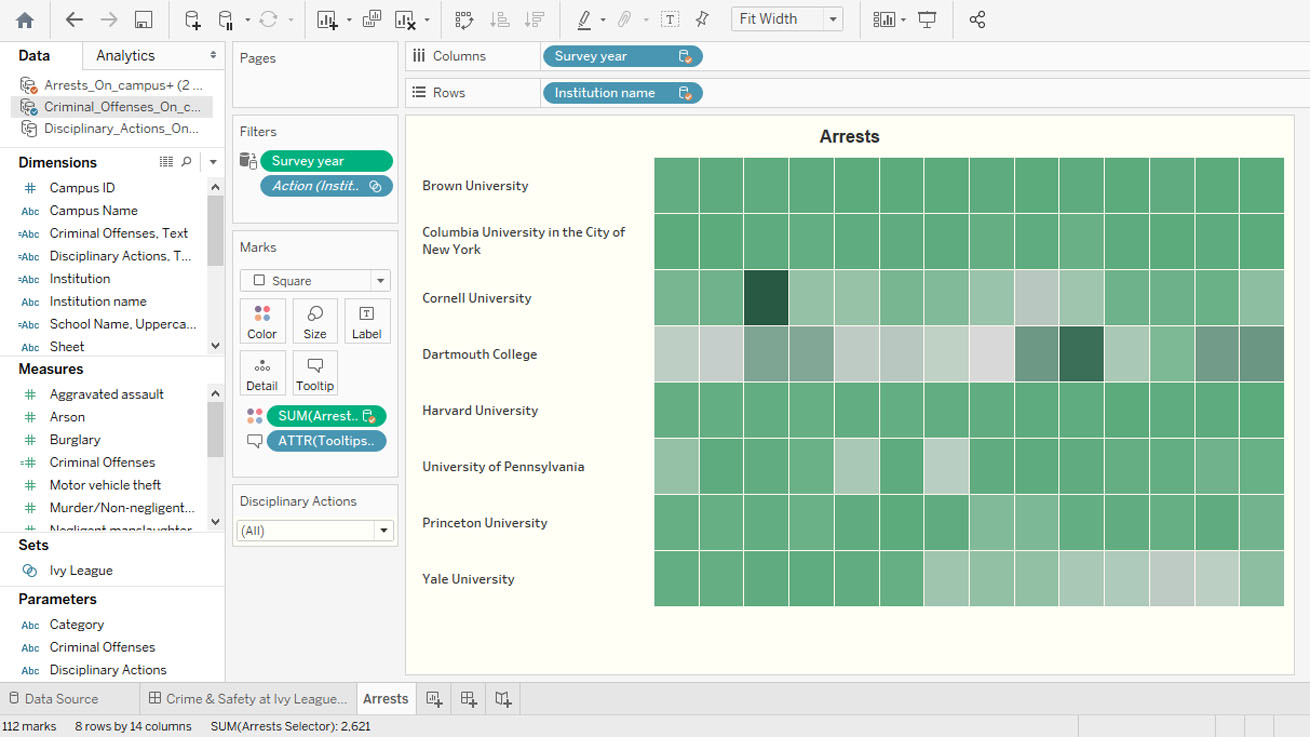Open the Show Me cards dropdown arrow
The image size is (1310, 737).
pyautogui.click(x=903, y=20)
